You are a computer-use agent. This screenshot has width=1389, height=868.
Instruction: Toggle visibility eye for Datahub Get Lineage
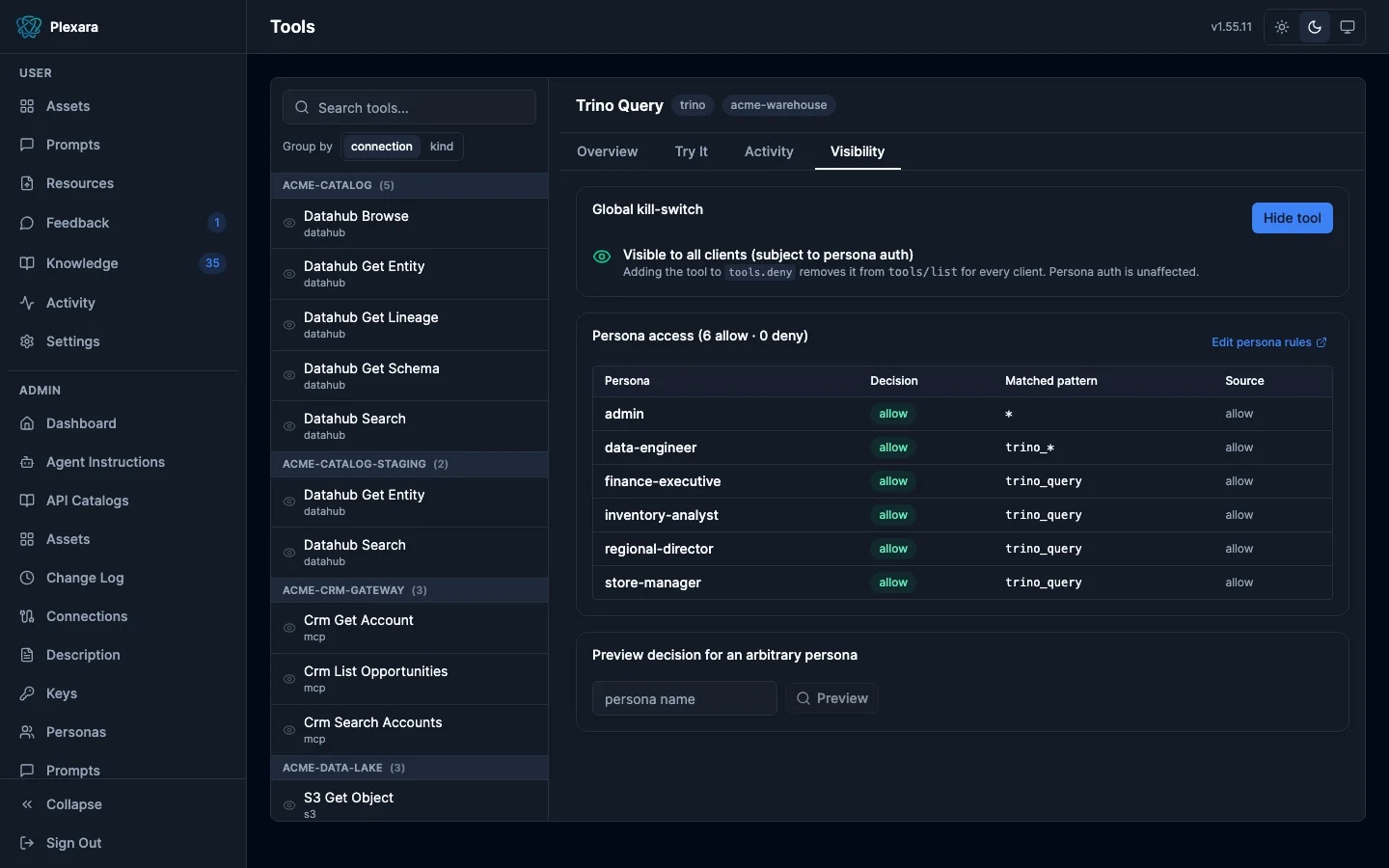289,325
